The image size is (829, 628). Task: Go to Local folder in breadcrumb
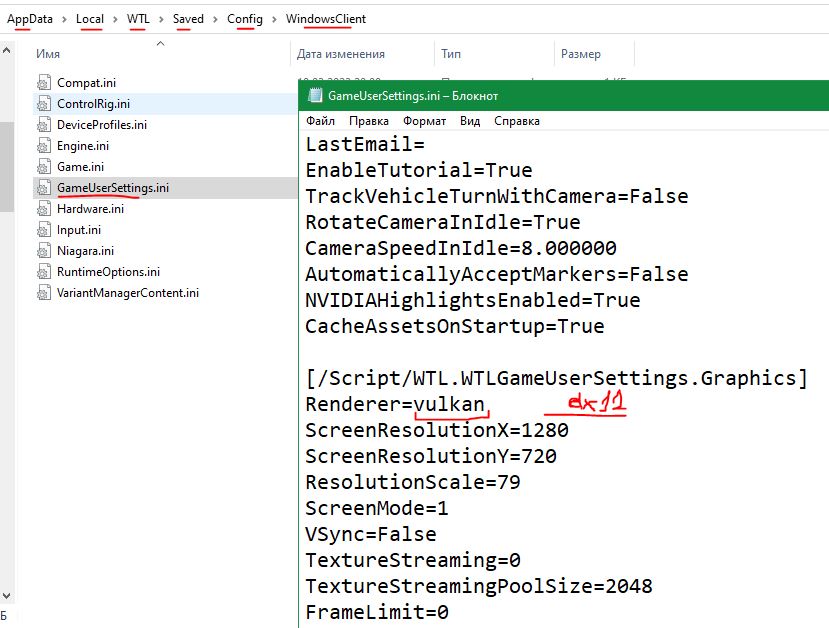point(90,19)
